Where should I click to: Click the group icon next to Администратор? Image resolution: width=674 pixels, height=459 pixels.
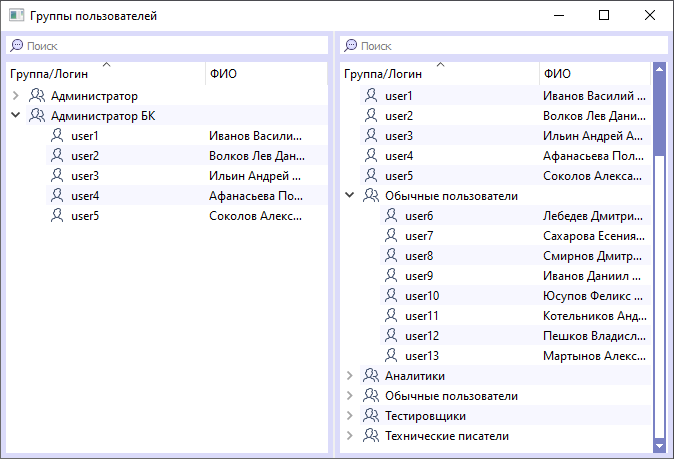coord(37,96)
